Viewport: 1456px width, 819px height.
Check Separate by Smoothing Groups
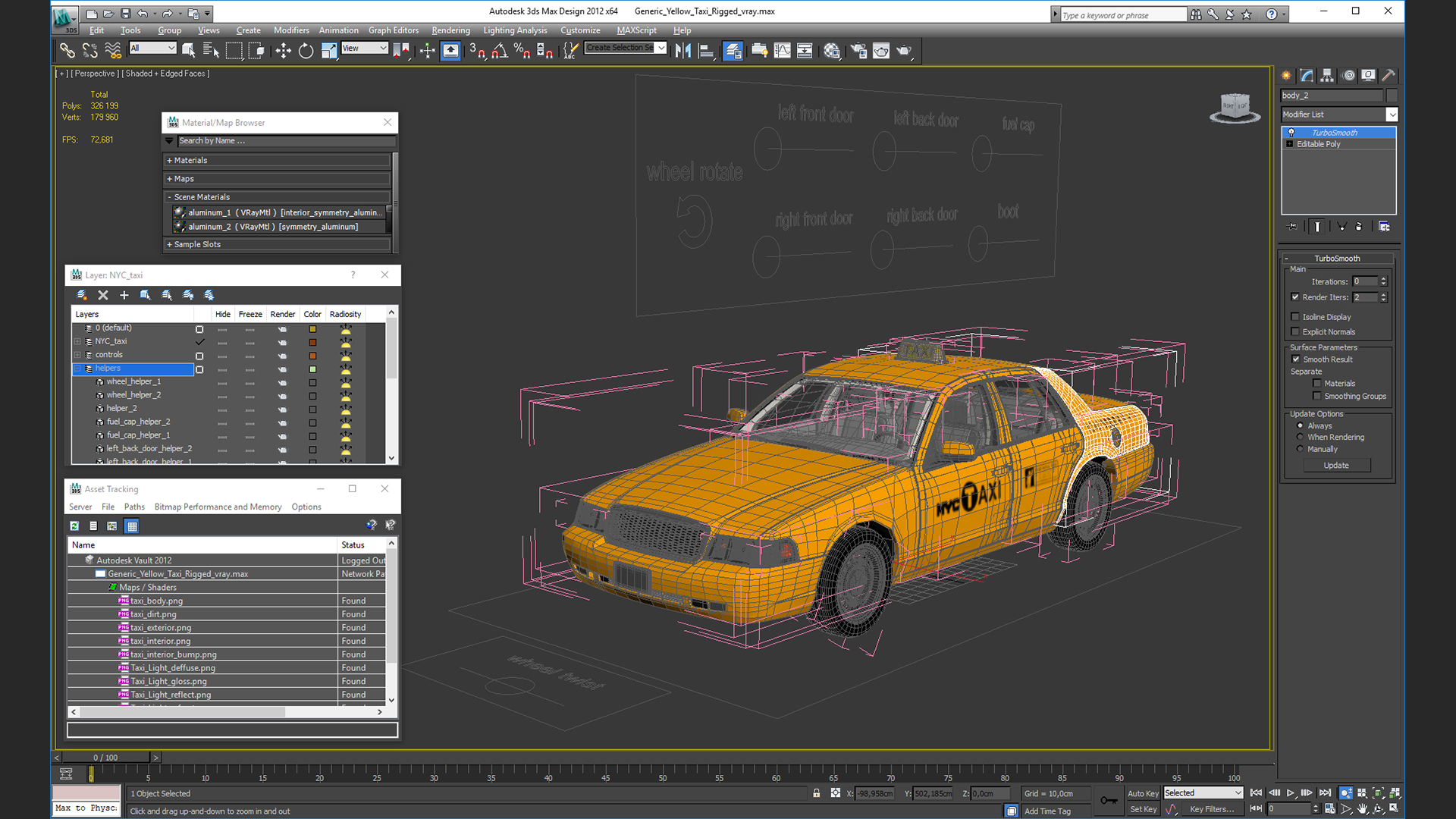pos(1317,396)
